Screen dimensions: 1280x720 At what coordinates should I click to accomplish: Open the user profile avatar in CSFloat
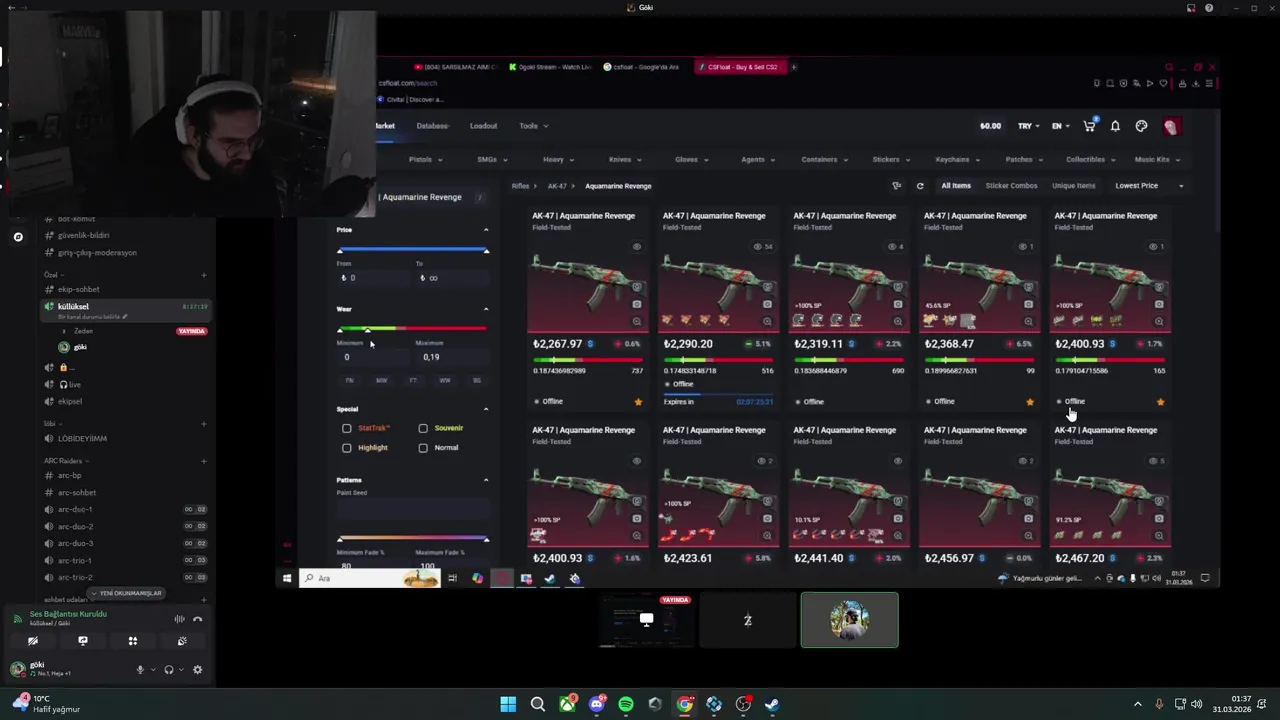pos(1171,126)
